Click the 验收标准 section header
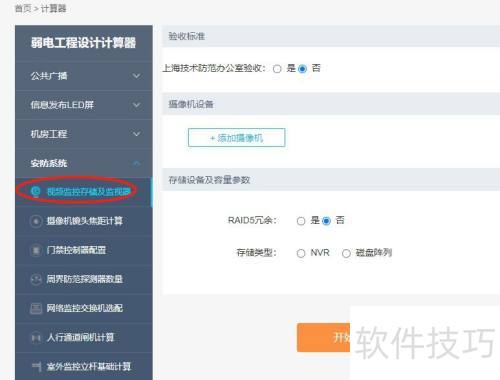The image size is (500, 380). point(331,36)
